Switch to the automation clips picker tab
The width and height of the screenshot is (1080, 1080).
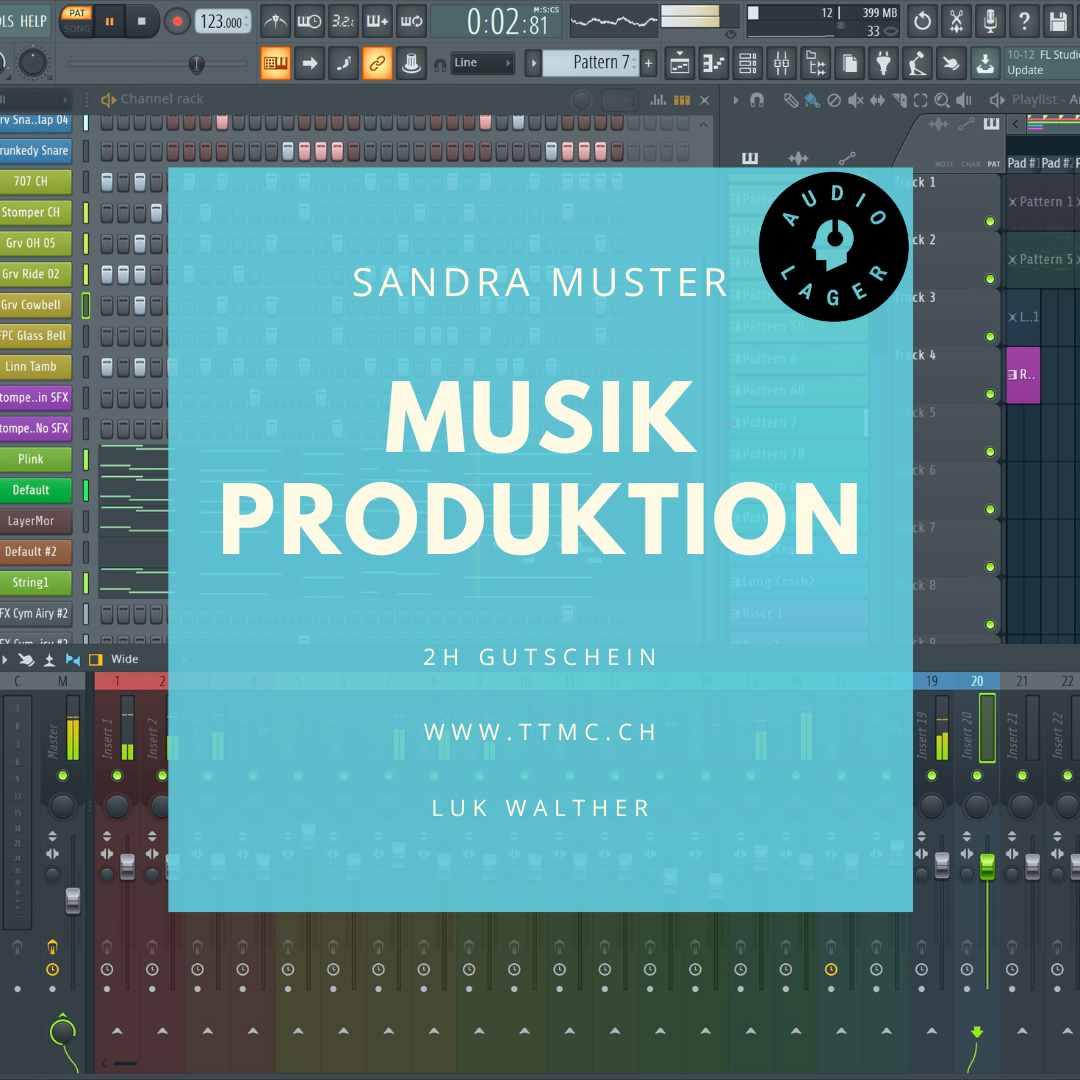(848, 158)
